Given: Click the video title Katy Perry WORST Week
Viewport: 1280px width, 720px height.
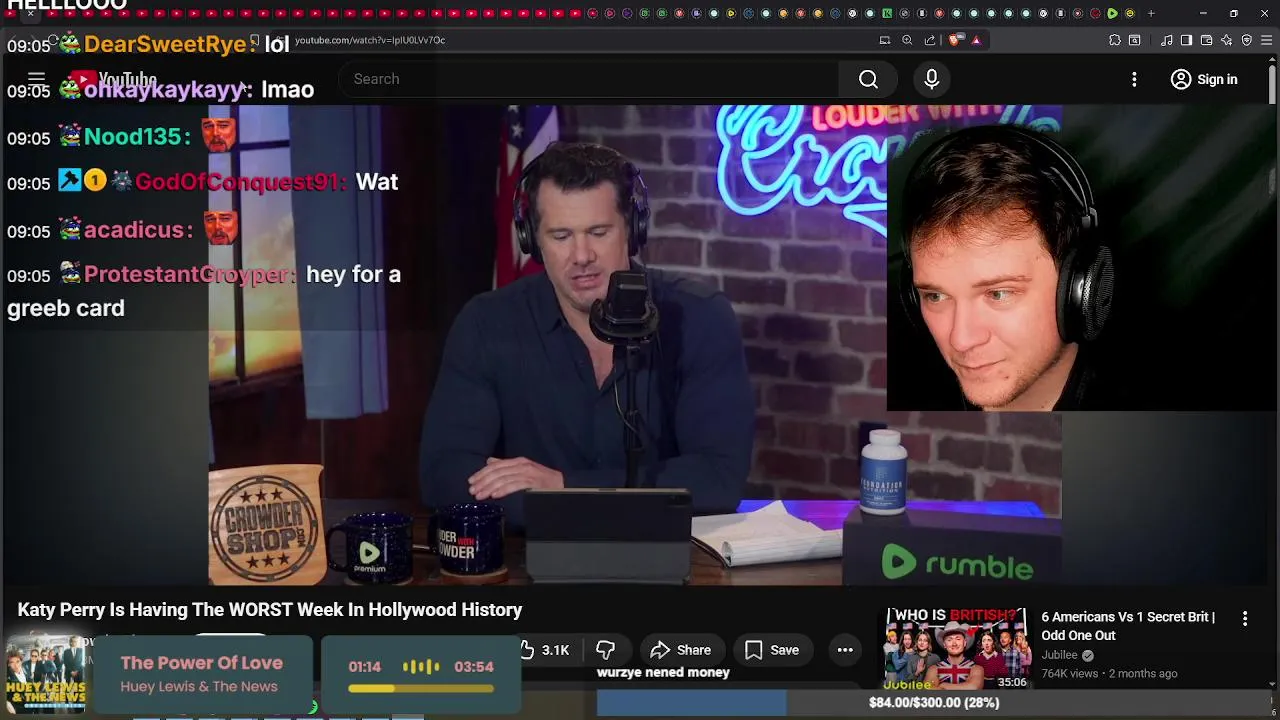Looking at the screenshot, I should point(270,610).
